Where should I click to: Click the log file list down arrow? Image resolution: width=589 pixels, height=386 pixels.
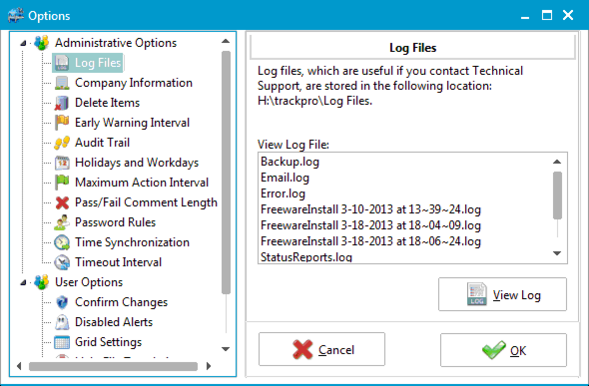tap(557, 253)
